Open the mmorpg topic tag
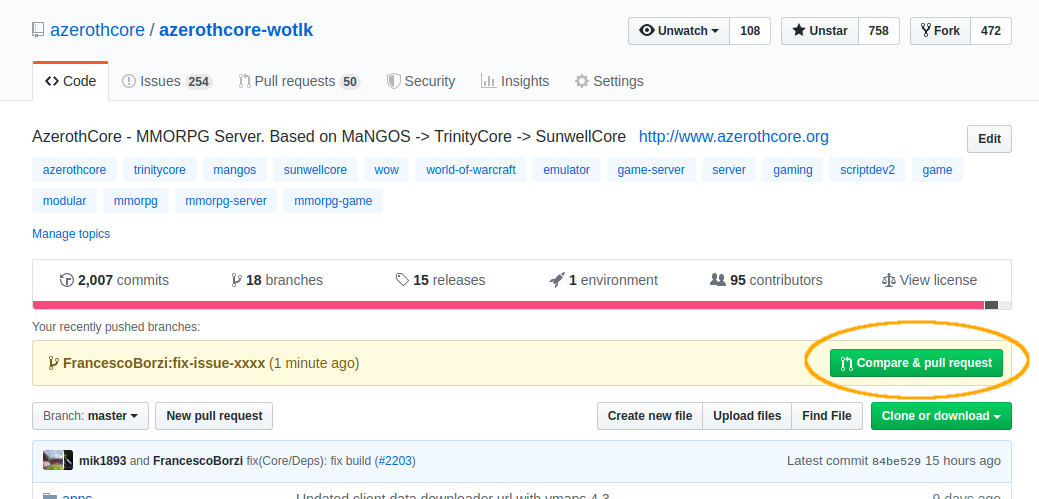 tap(136, 201)
